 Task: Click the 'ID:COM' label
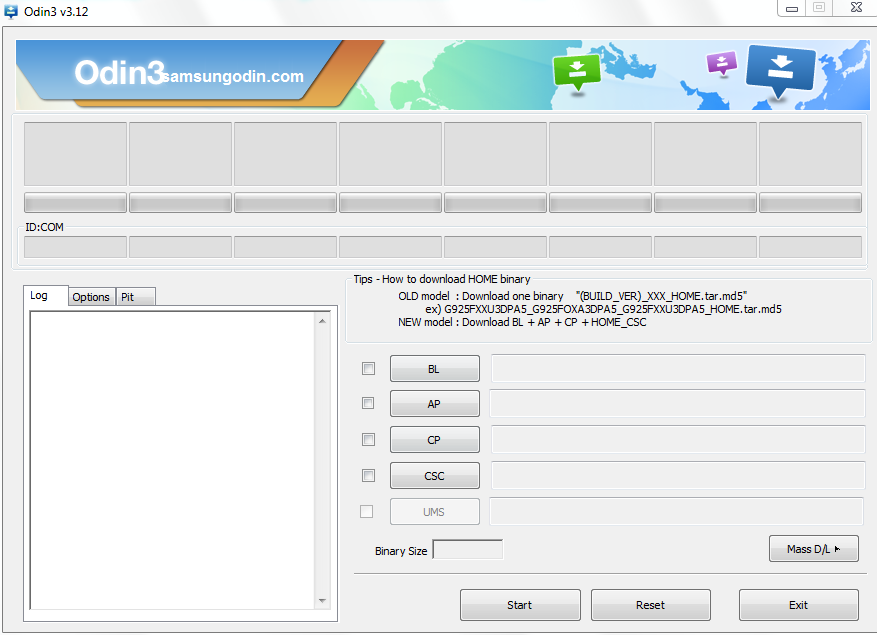[x=44, y=227]
